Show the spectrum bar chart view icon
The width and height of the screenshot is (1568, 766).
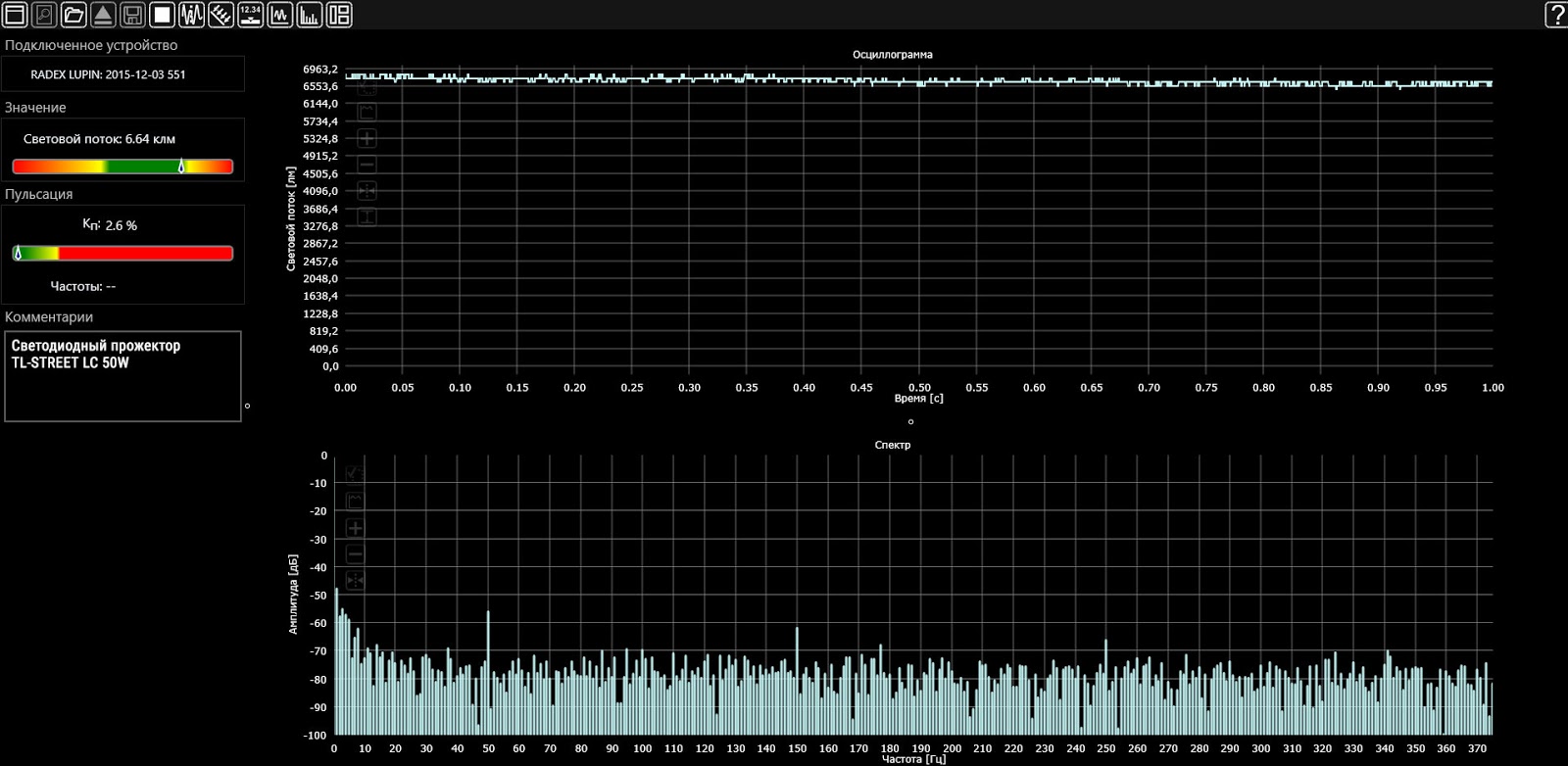pos(310,15)
